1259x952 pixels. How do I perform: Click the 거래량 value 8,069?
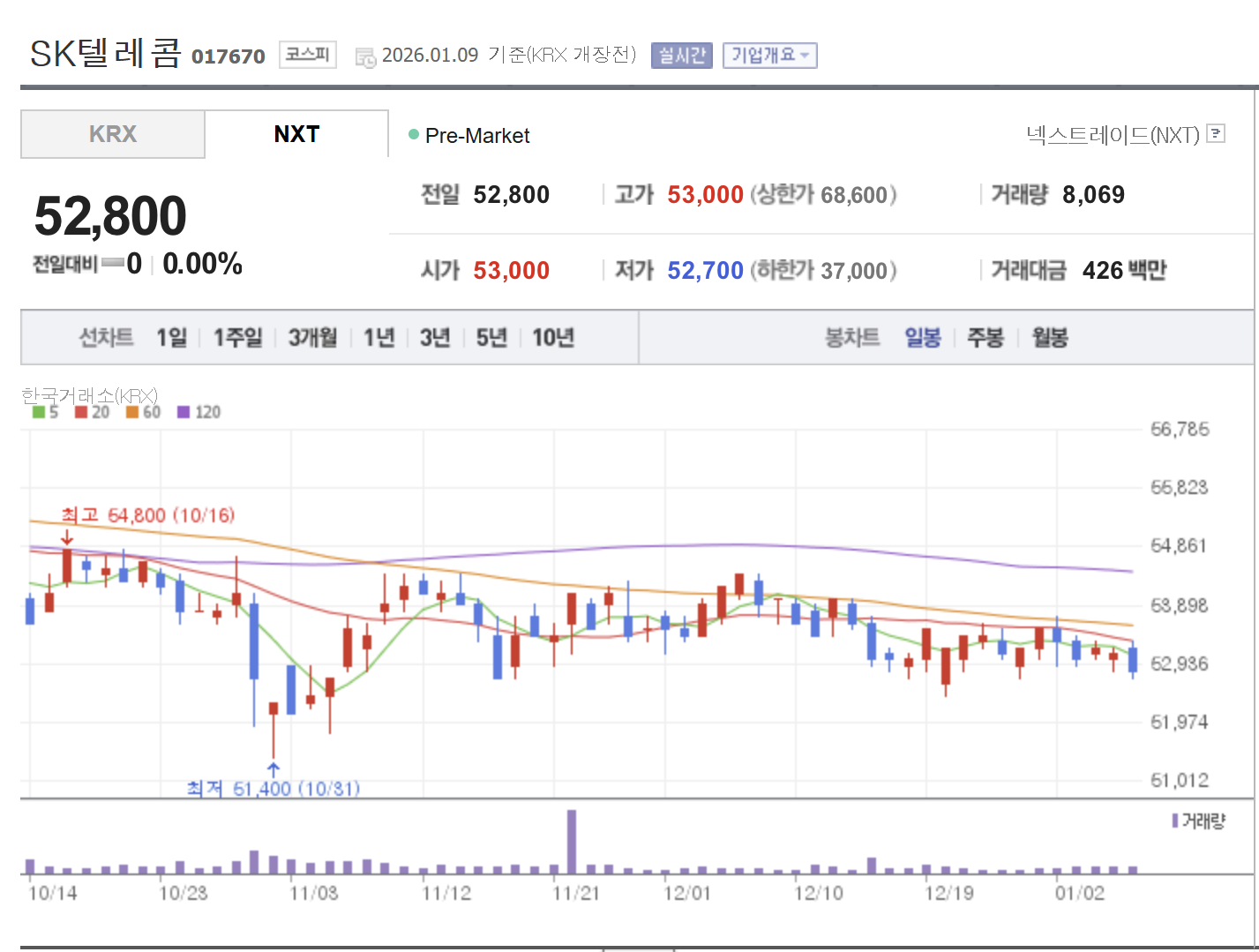pyautogui.click(x=1093, y=195)
